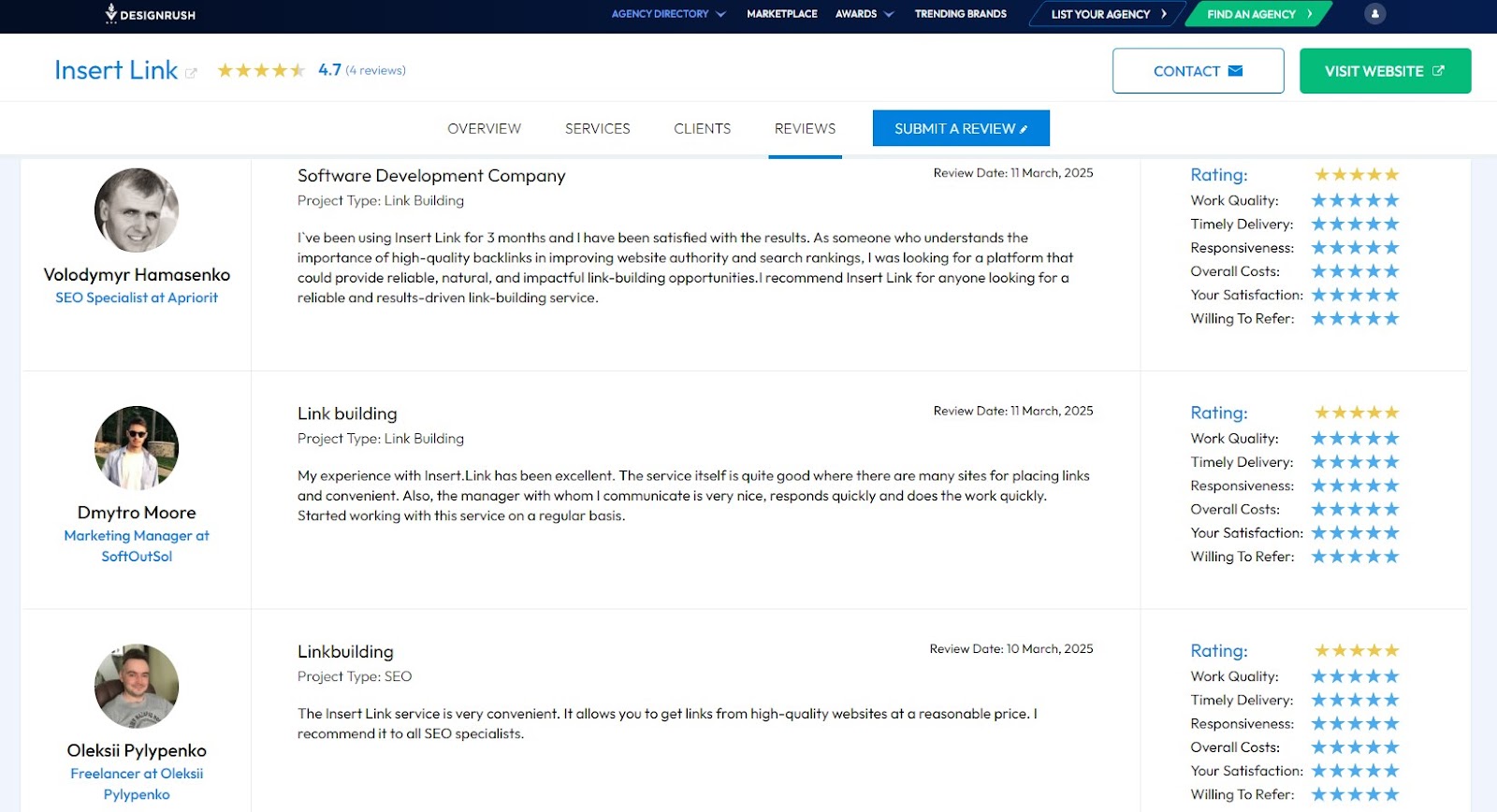Open Marketing Manager at SoftOutSol link
The image size is (1497, 812).
[x=137, y=545]
